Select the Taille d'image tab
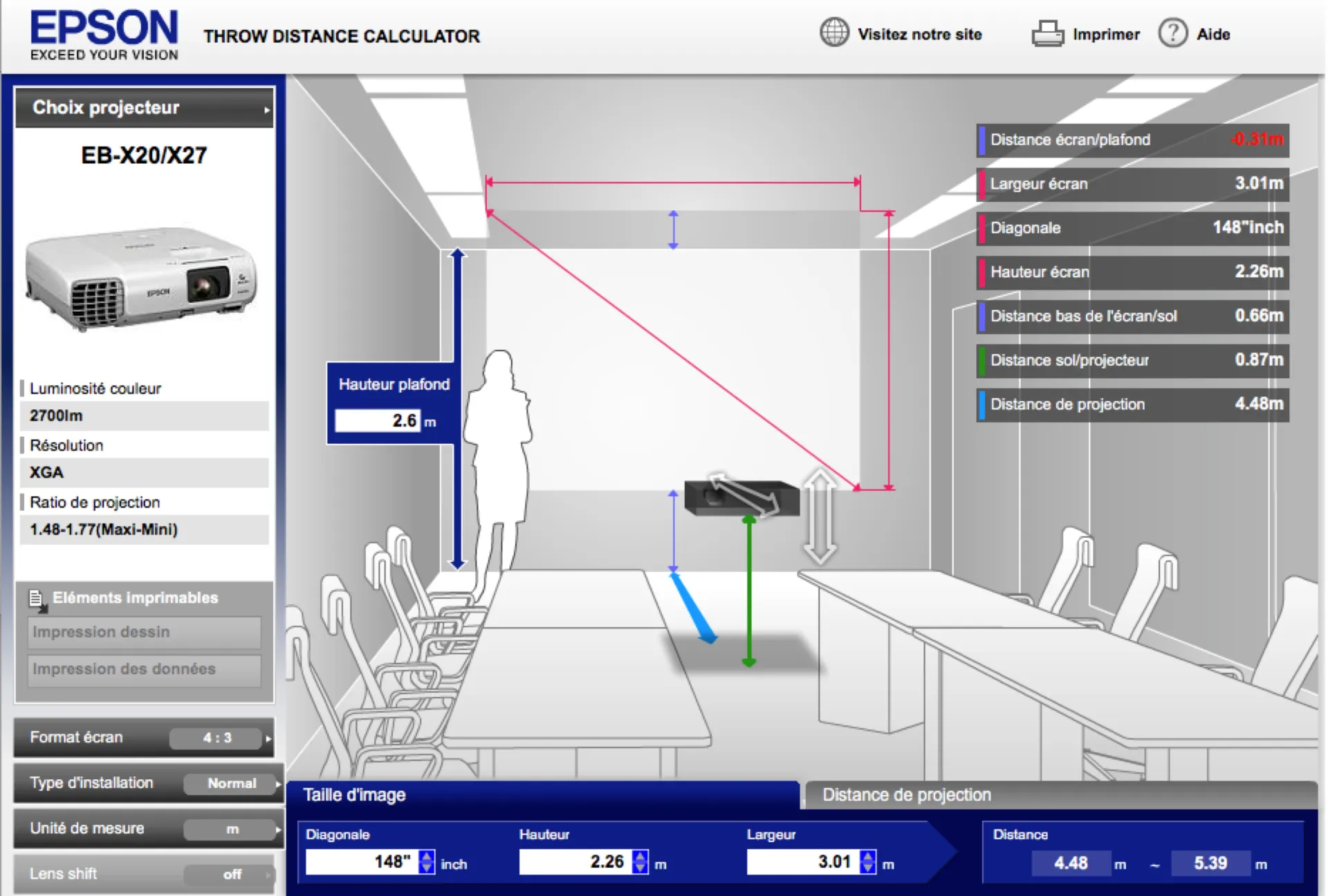The image size is (1328, 896). coord(354,795)
